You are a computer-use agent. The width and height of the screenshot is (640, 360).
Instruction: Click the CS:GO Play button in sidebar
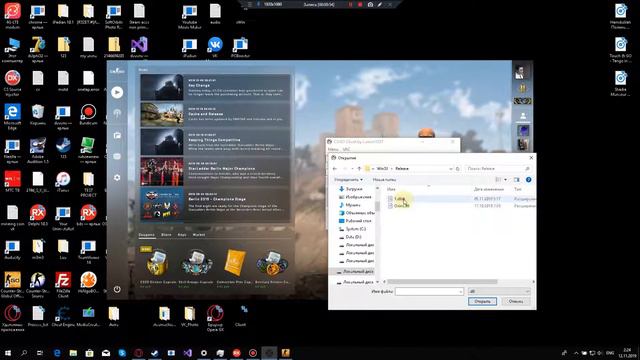[x=117, y=92]
